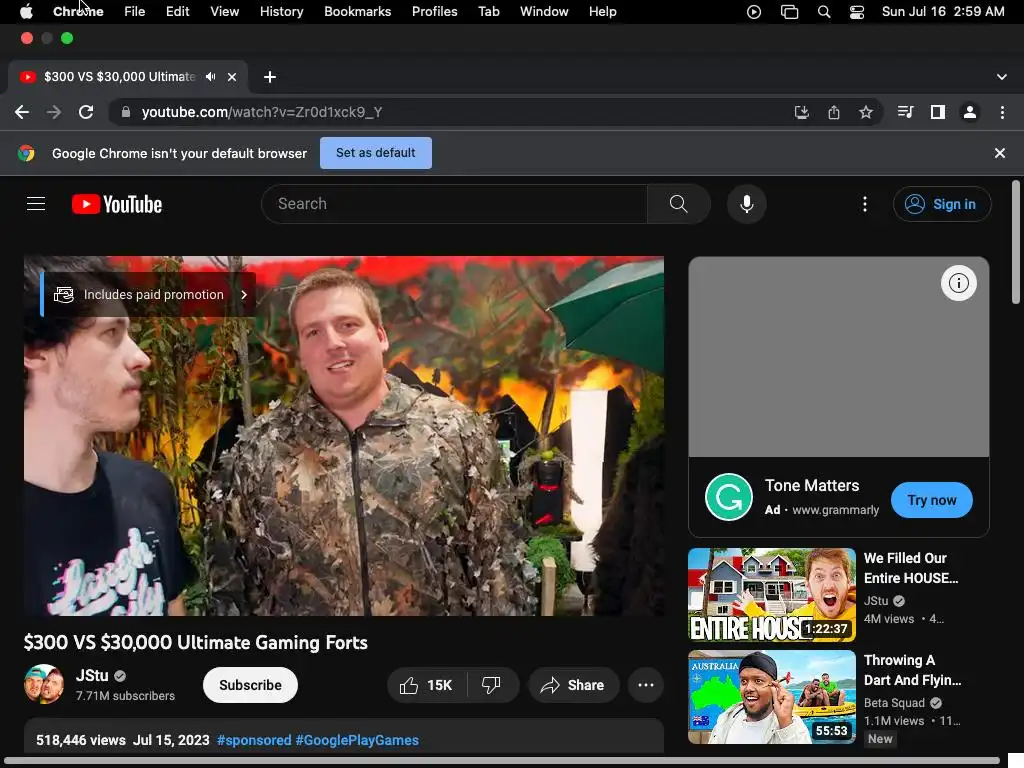Toggle the Chrome side panel
Screen dimensions: 1024x768
point(938,112)
